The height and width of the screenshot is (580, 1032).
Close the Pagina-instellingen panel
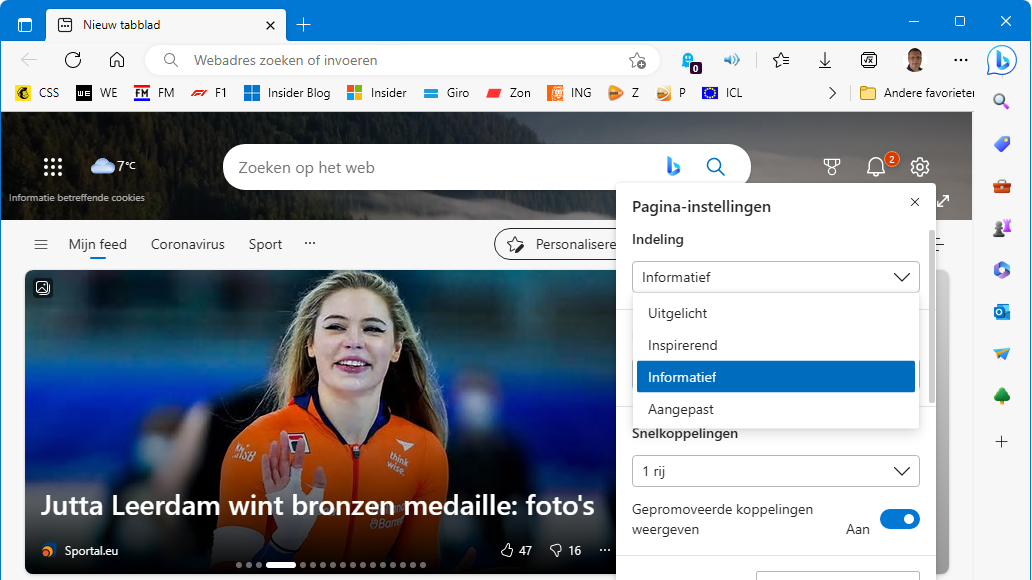pyautogui.click(x=915, y=202)
